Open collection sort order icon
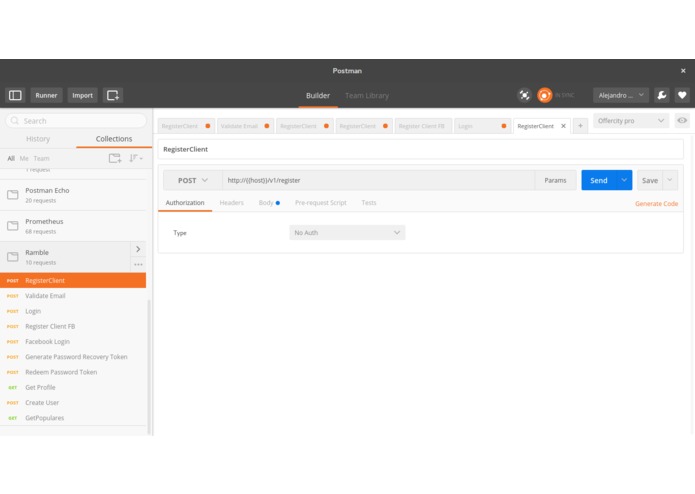 (x=136, y=158)
